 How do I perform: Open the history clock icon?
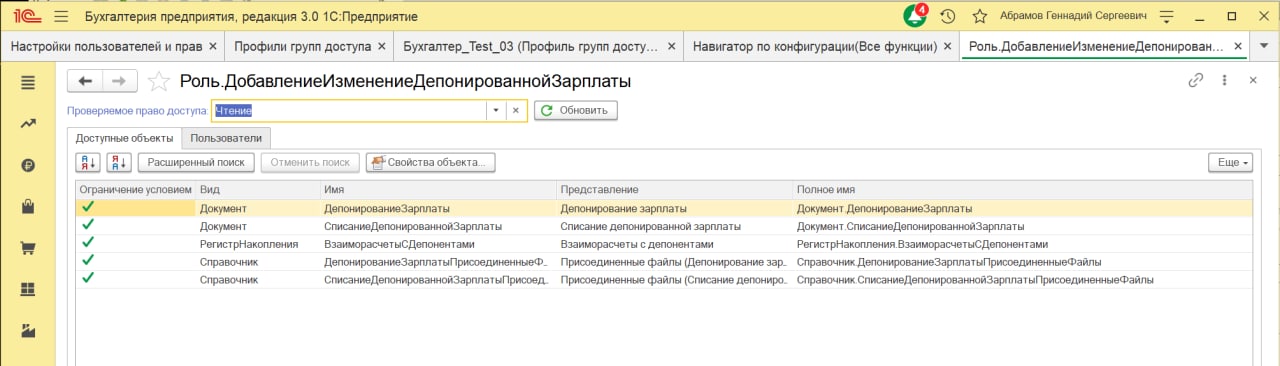(948, 16)
